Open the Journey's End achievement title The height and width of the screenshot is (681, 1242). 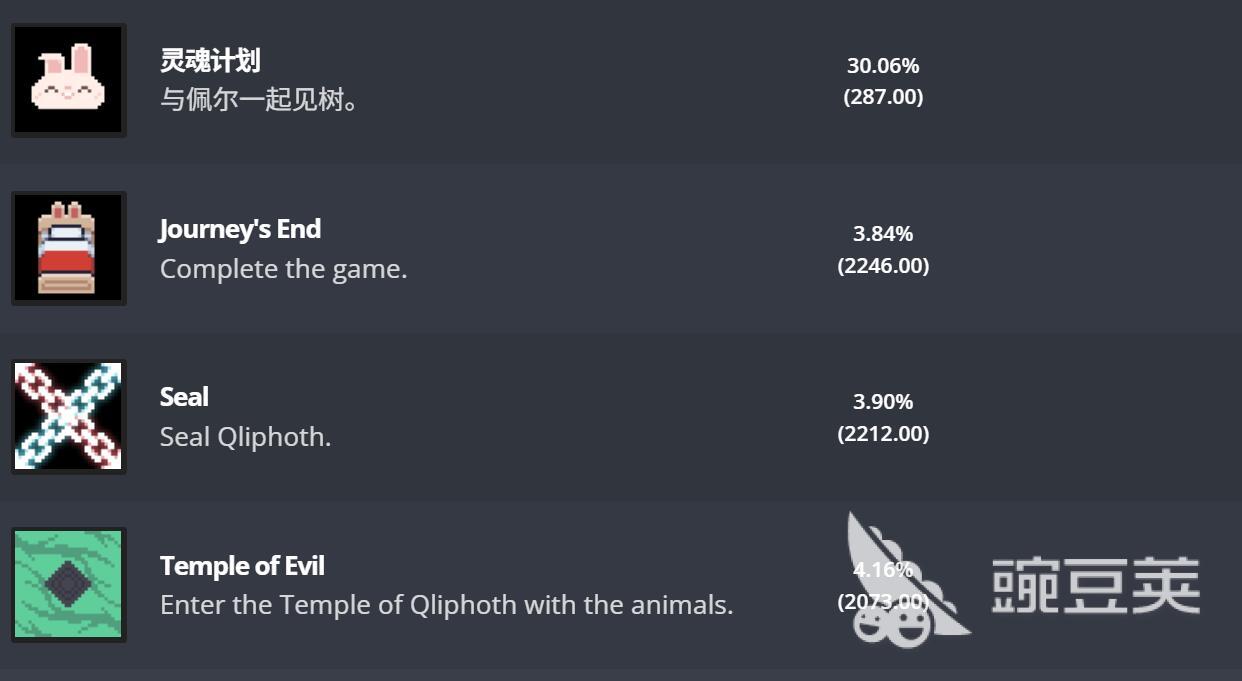(x=240, y=230)
